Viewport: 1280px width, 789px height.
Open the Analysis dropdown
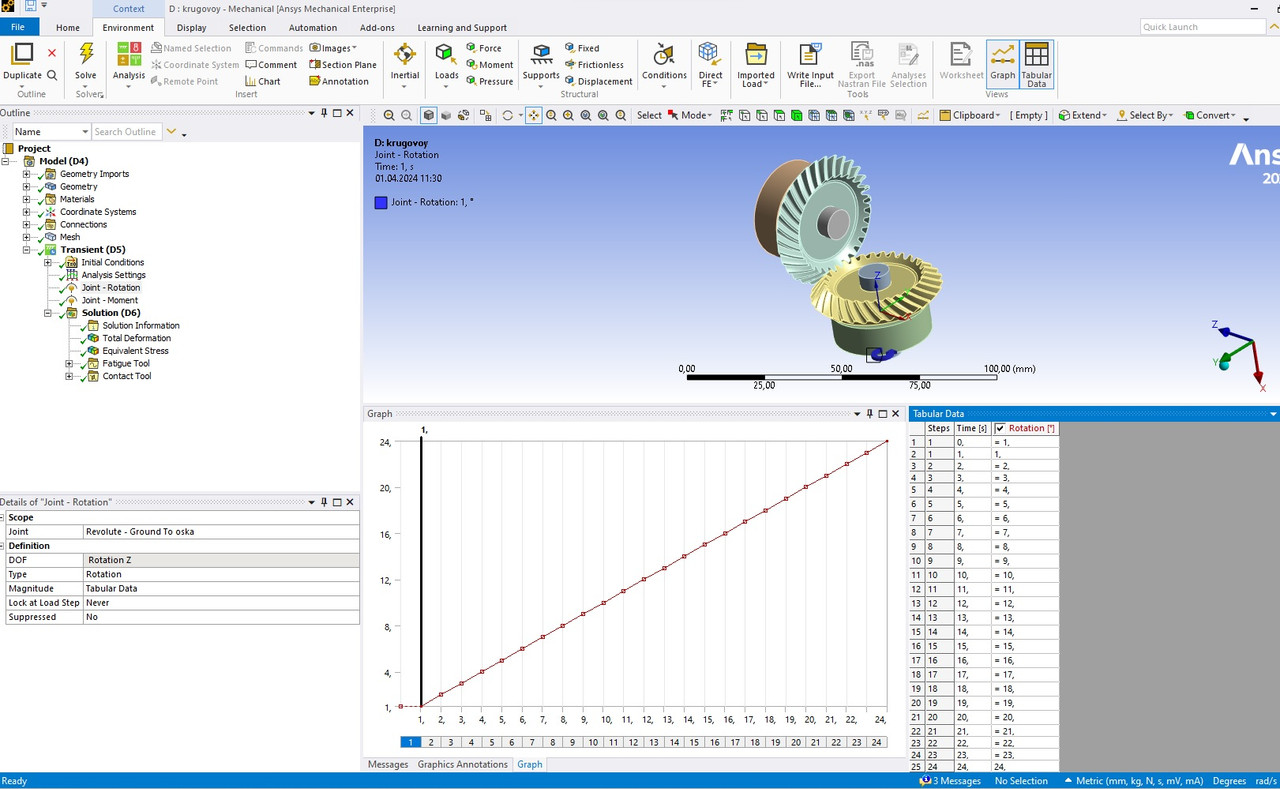coord(128,65)
